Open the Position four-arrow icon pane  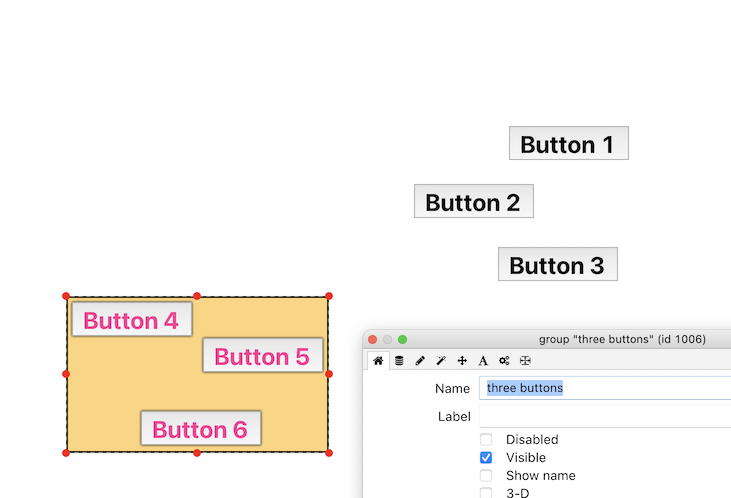(x=462, y=360)
